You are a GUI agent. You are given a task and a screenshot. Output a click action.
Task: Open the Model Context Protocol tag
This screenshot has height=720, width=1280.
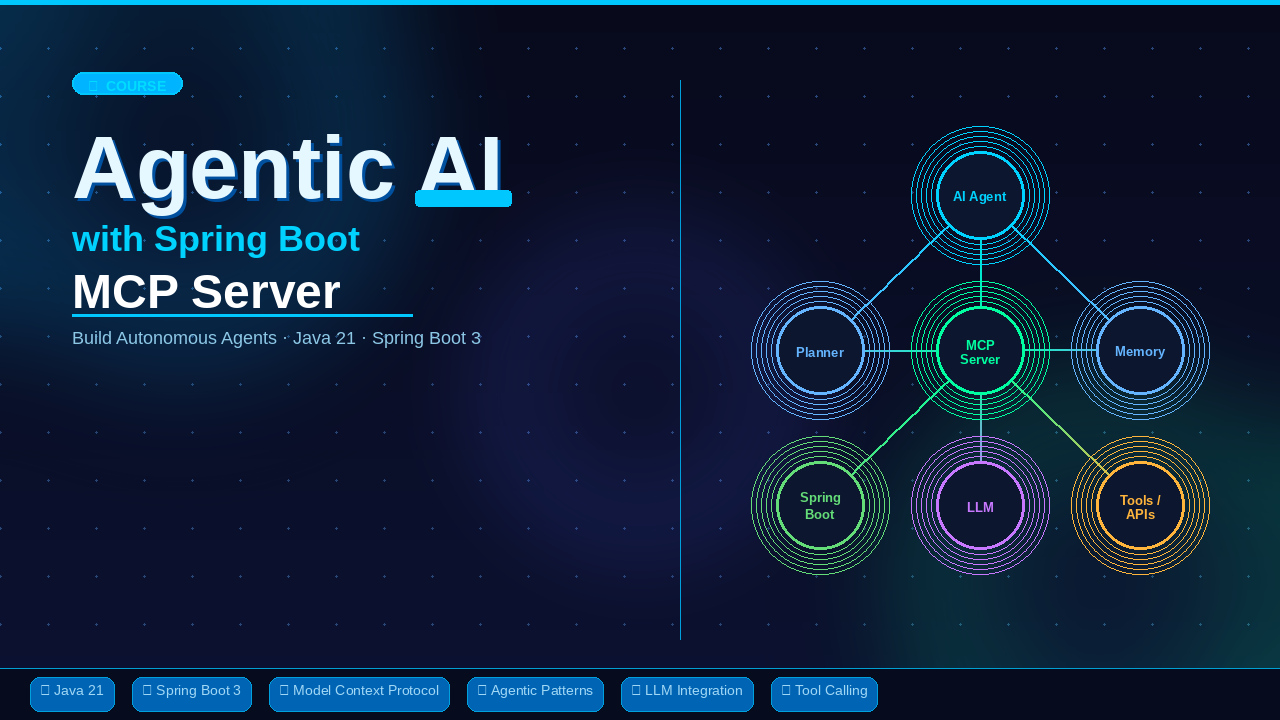(x=359, y=694)
